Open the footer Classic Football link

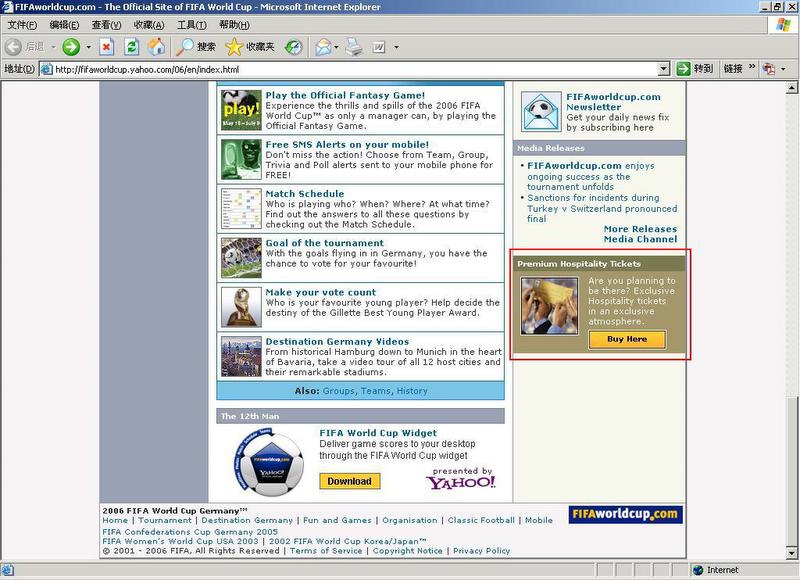pos(481,520)
